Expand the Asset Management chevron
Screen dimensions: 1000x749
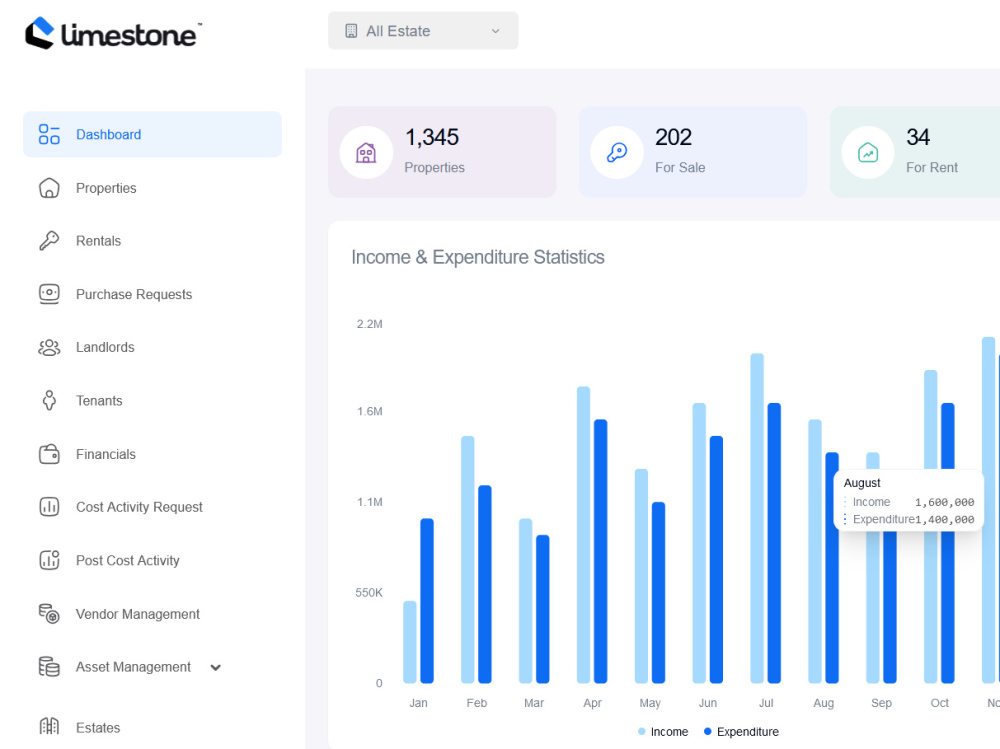pyautogui.click(x=216, y=667)
